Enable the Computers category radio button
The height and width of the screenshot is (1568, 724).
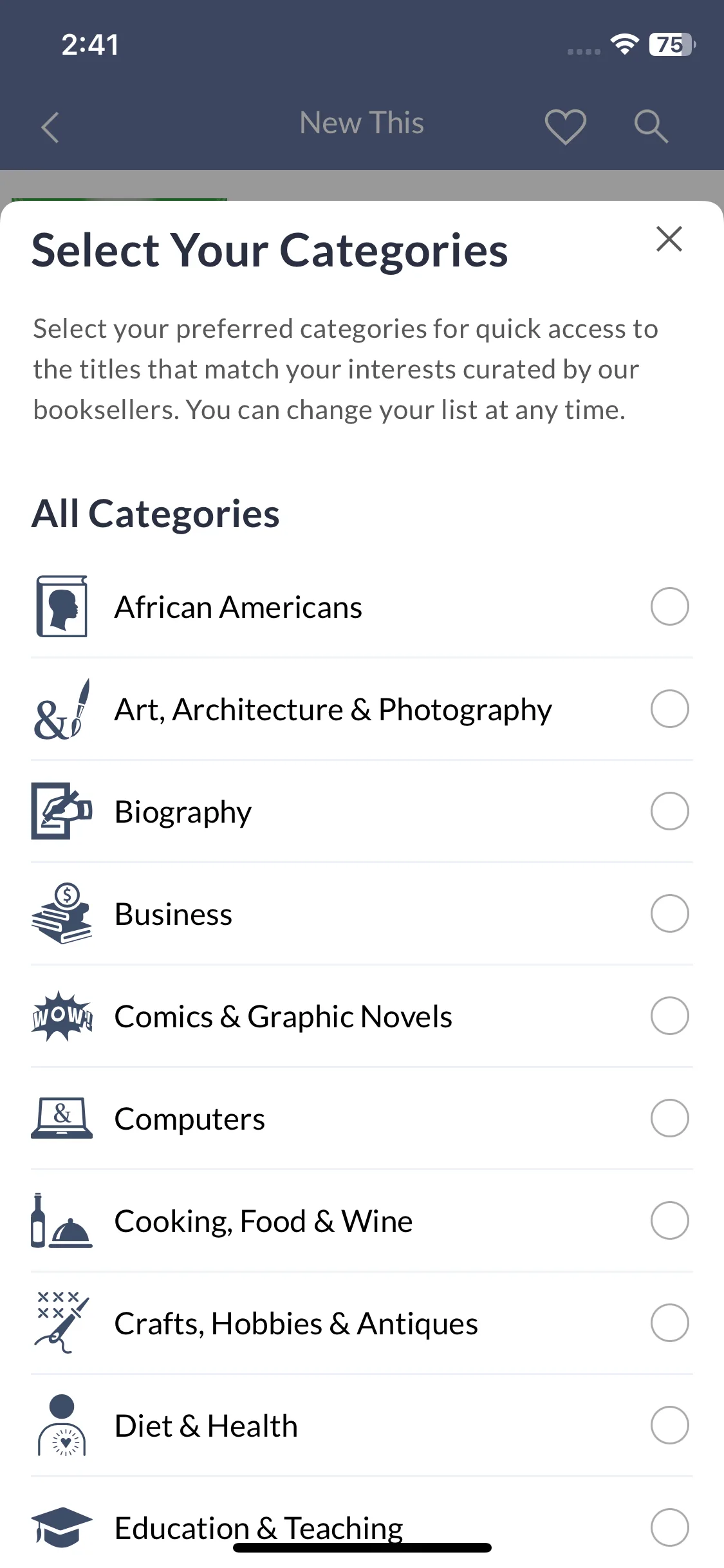pos(669,1118)
